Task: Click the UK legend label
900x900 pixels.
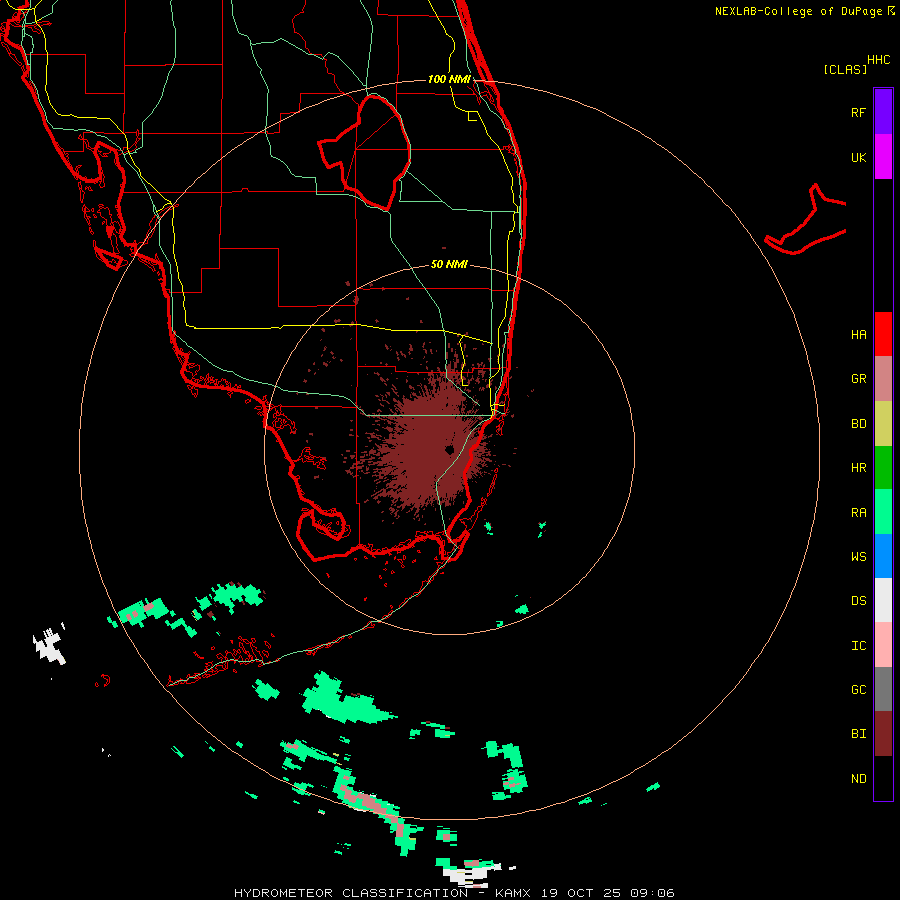Action: (858, 157)
